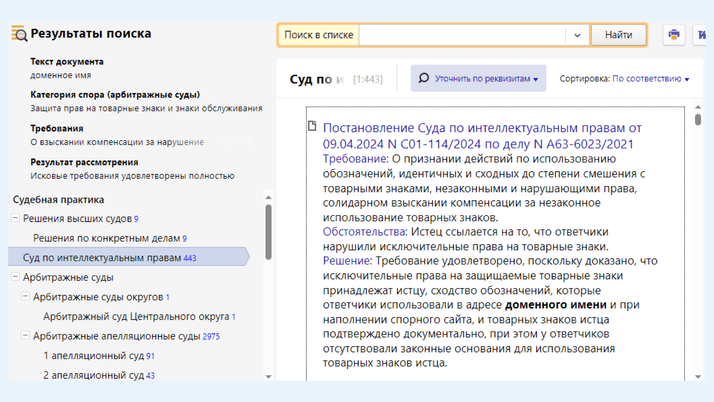Click the tree panel scrollbar thumb

[x=268, y=232]
